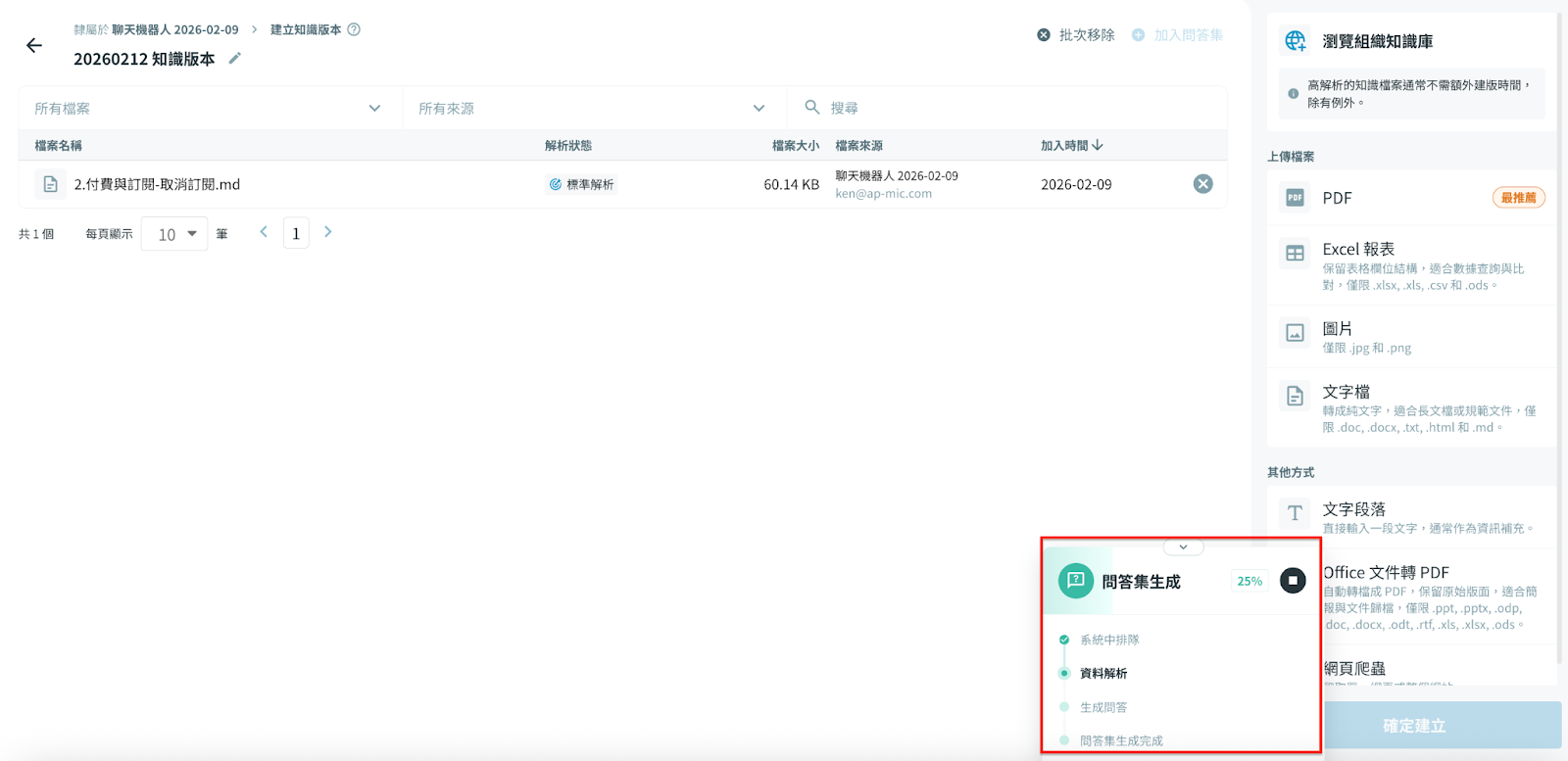Click the 批次移除 button
This screenshot has height=761, width=1568.
[x=1076, y=35]
